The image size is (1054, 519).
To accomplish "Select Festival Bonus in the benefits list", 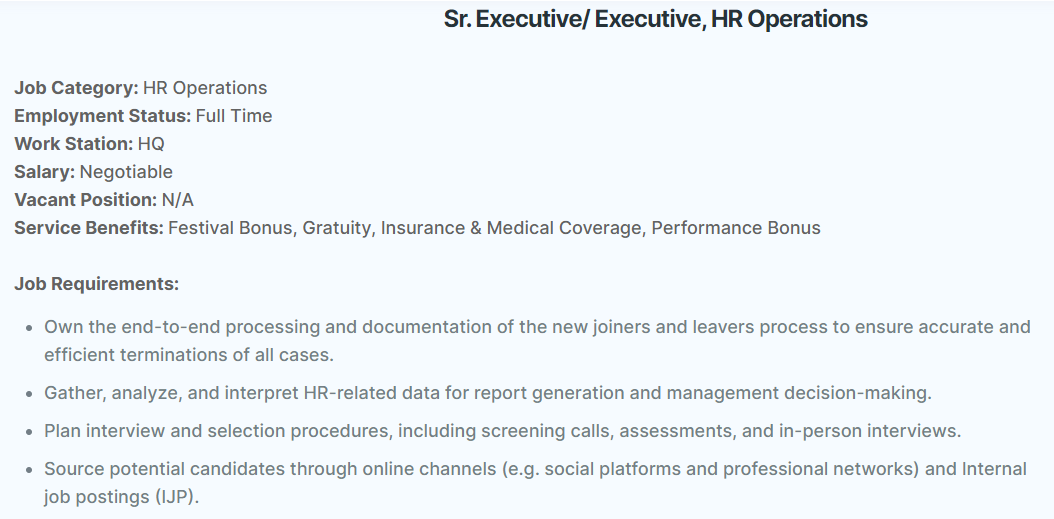I will click(230, 228).
